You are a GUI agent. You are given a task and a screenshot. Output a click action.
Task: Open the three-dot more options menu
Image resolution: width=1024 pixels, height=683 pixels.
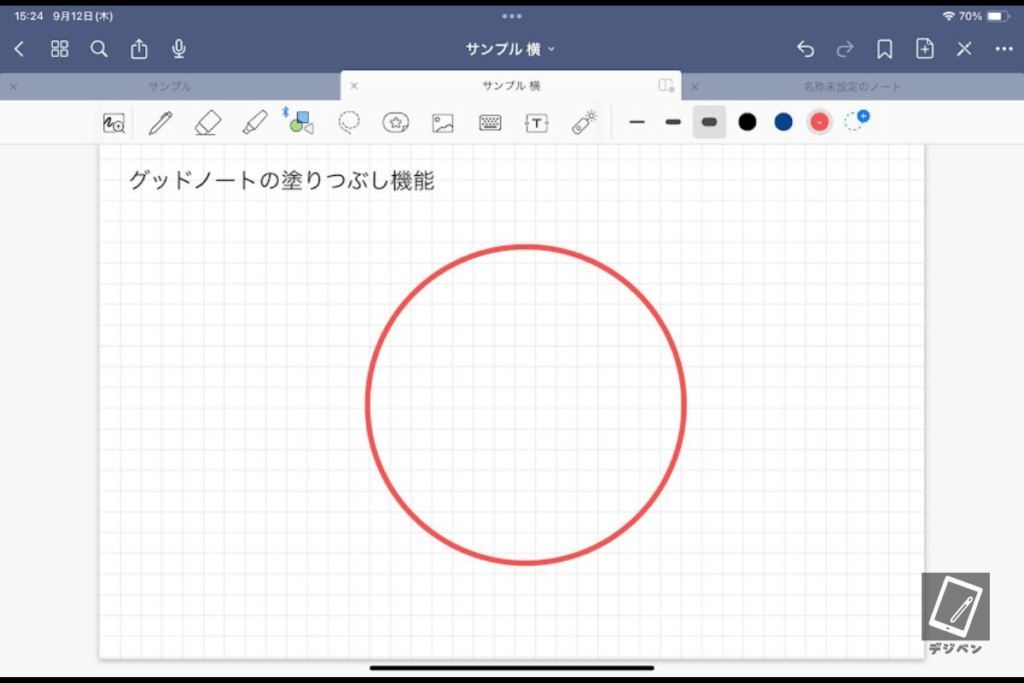[x=1003, y=49]
